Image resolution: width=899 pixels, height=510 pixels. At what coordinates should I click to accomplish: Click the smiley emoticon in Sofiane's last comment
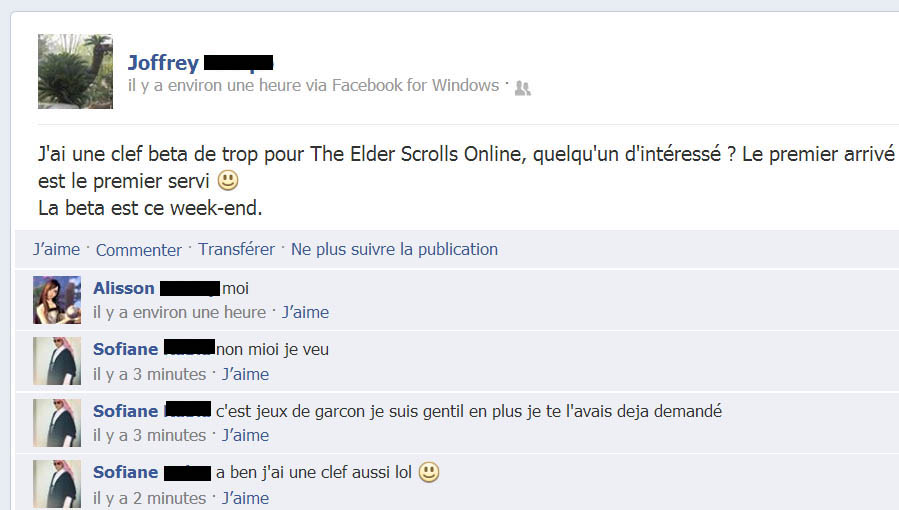click(429, 472)
